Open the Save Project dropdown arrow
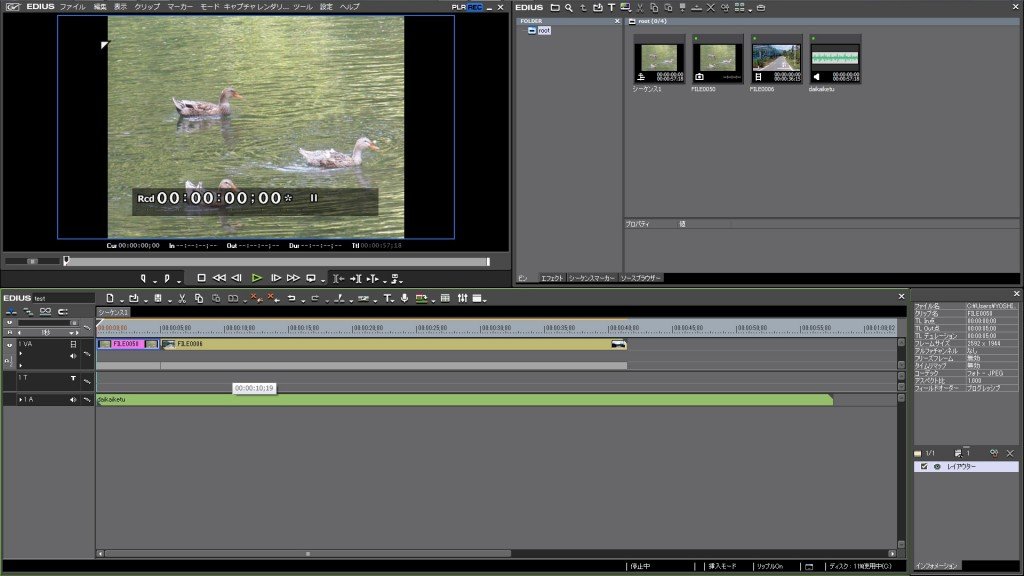Screen dimensions: 1024x576 (x=168, y=300)
